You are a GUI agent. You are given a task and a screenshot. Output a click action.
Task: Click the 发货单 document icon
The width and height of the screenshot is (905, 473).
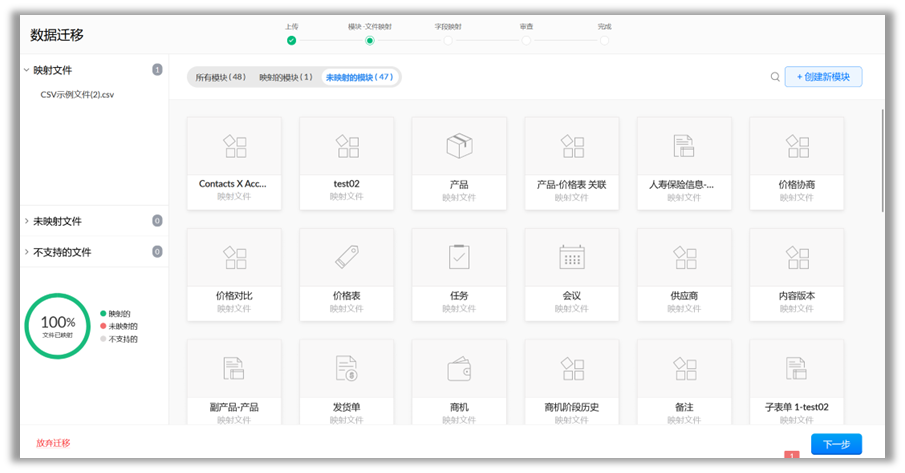click(346, 369)
